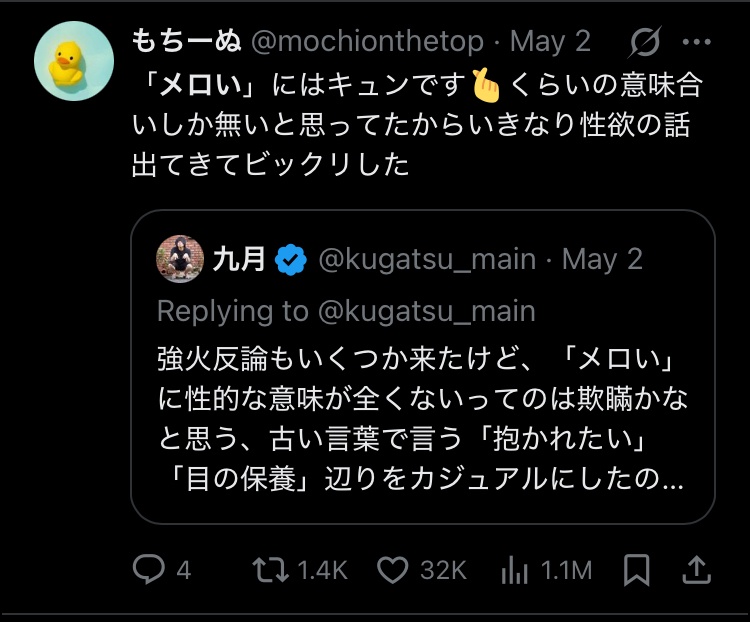Like the tweet with the heart icon
750x622 pixels.
(393, 570)
